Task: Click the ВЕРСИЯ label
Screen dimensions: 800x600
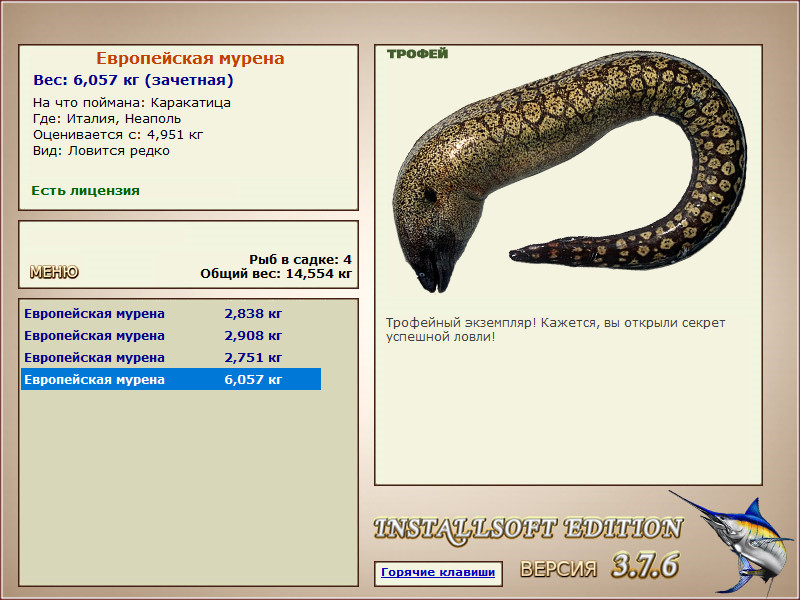Action: click(x=558, y=569)
